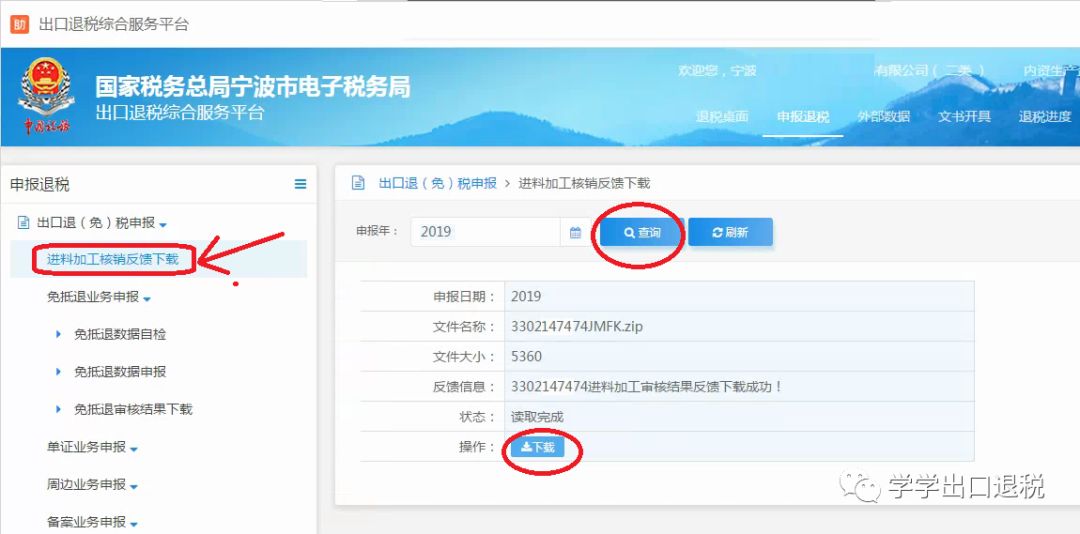Click the breadcrumb document icon

tap(357, 183)
